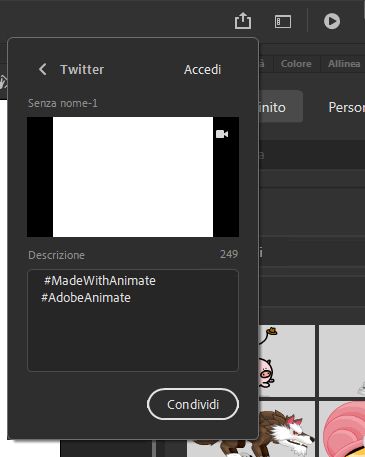365x457 pixels.
Task: Go back using the arrow beside Twitter
Action: 42,69
